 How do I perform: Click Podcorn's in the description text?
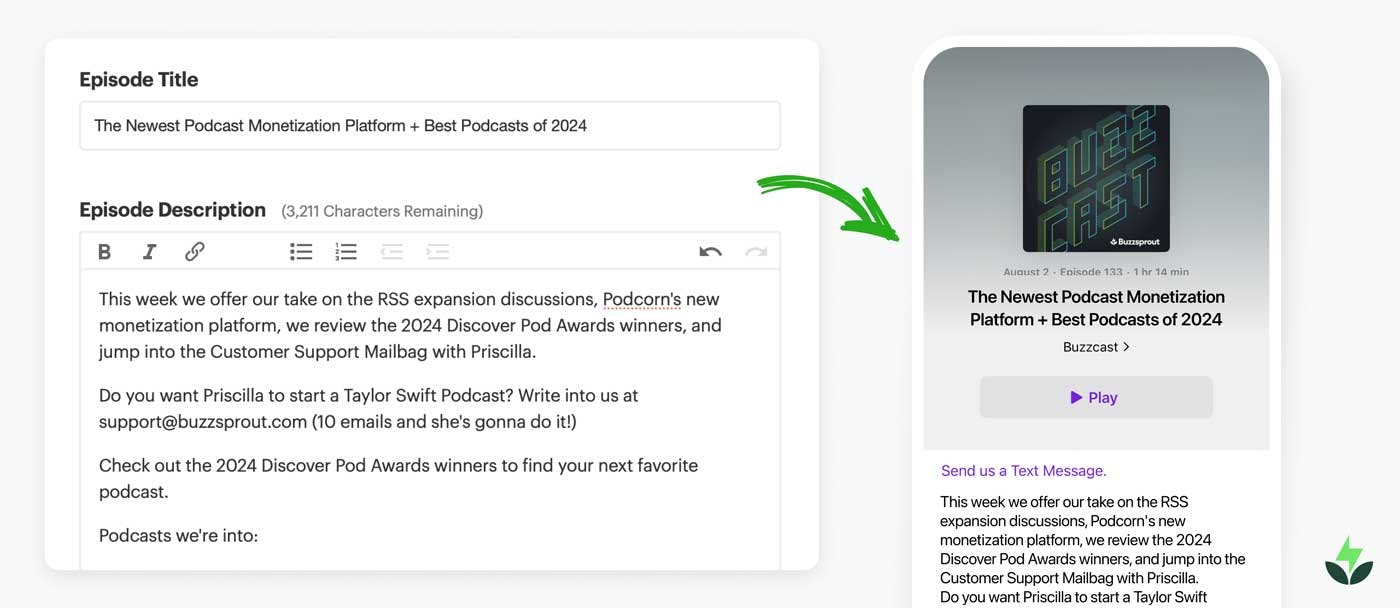[x=640, y=298]
